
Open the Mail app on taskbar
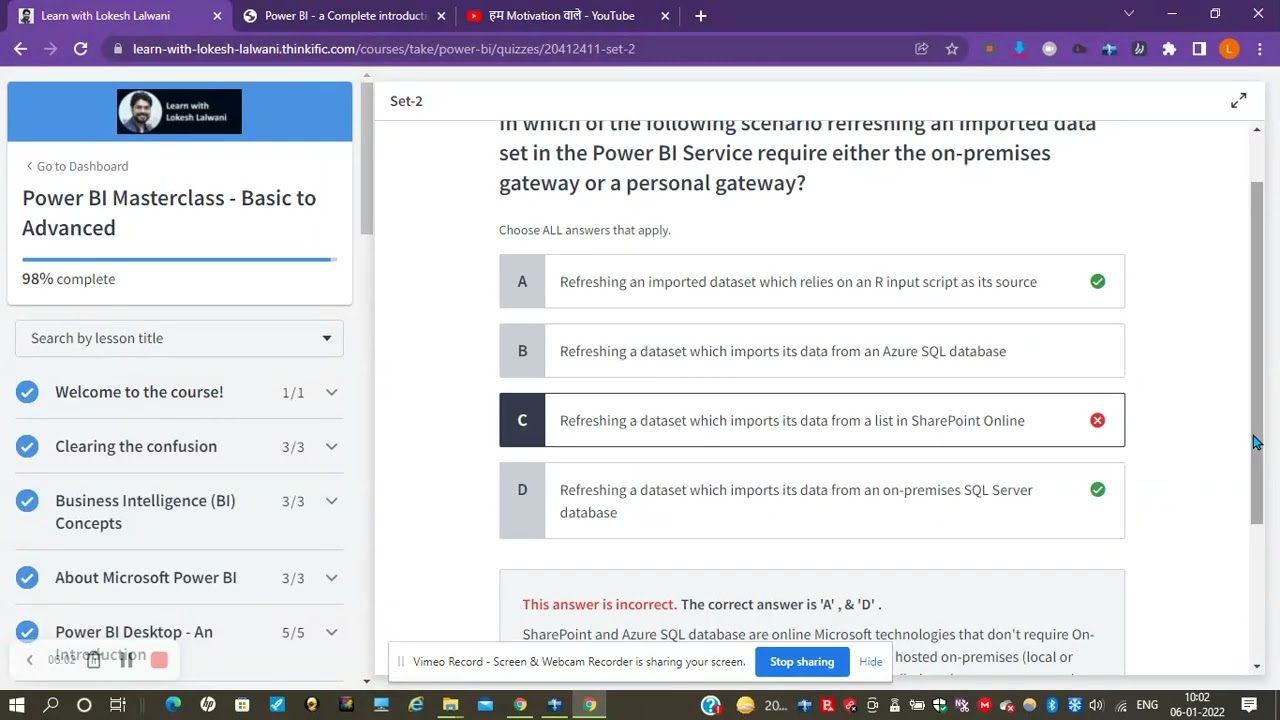pos(485,705)
